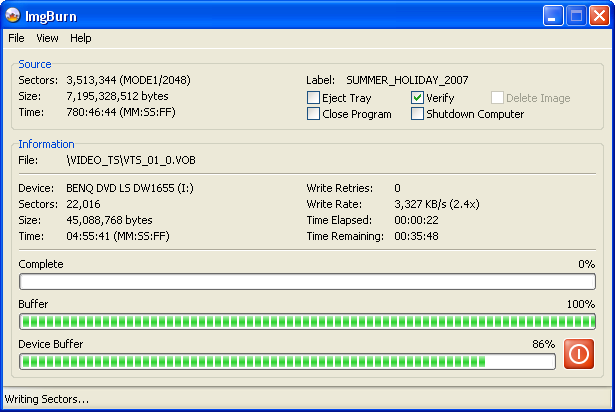Click source time 780:46:44 (MM:SS:FF)
Image resolution: width=615 pixels, height=412 pixels.
tap(121, 112)
